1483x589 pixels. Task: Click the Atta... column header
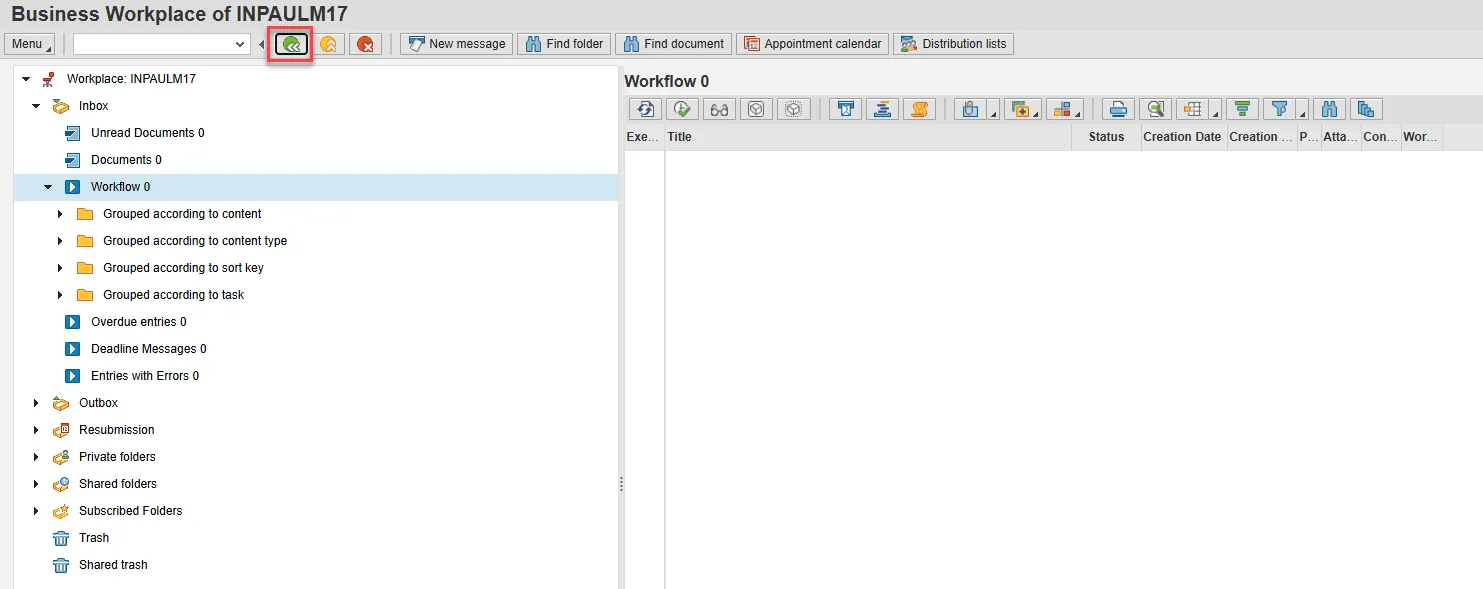pyautogui.click(x=1341, y=137)
